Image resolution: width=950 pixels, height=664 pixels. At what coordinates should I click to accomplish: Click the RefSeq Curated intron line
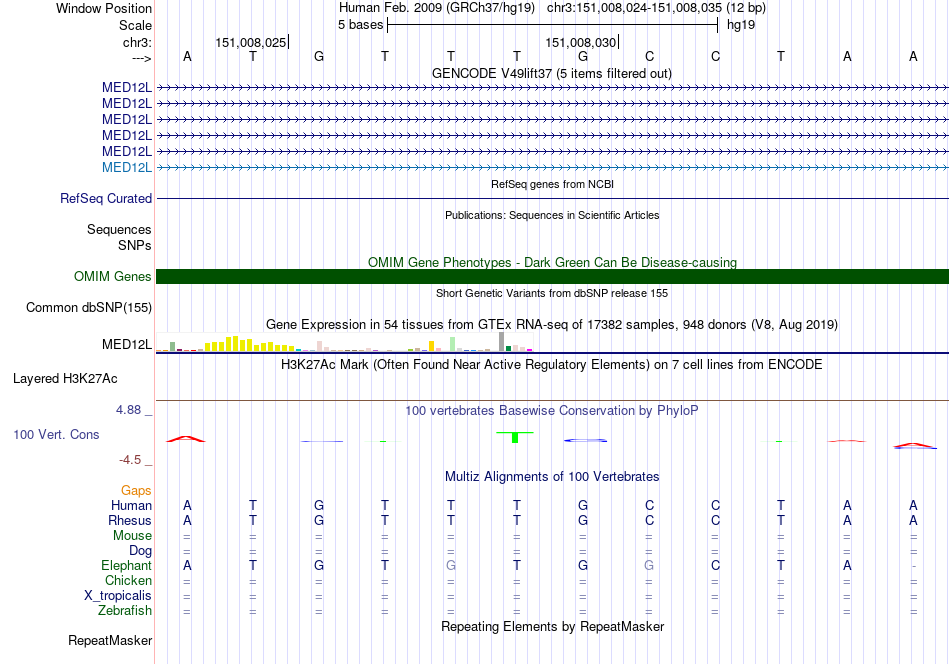(x=553, y=198)
